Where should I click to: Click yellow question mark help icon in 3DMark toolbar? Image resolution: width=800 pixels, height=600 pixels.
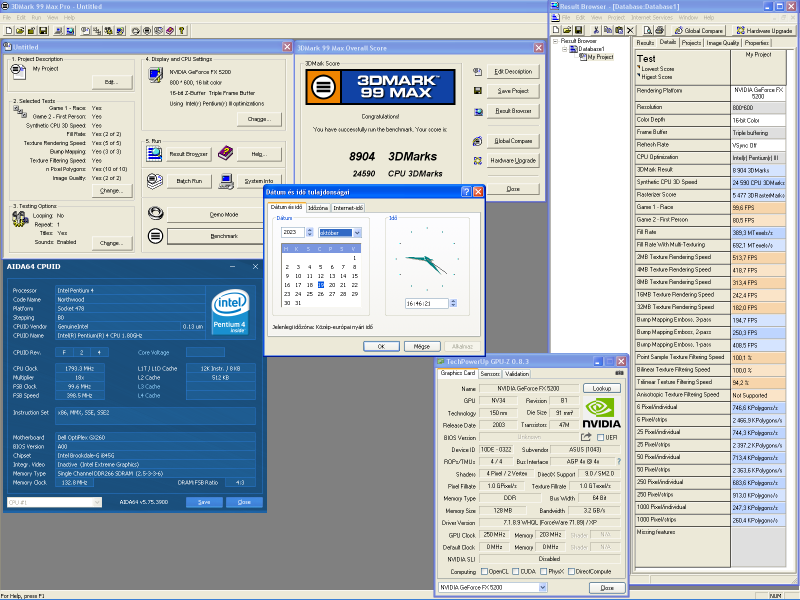pos(182,31)
